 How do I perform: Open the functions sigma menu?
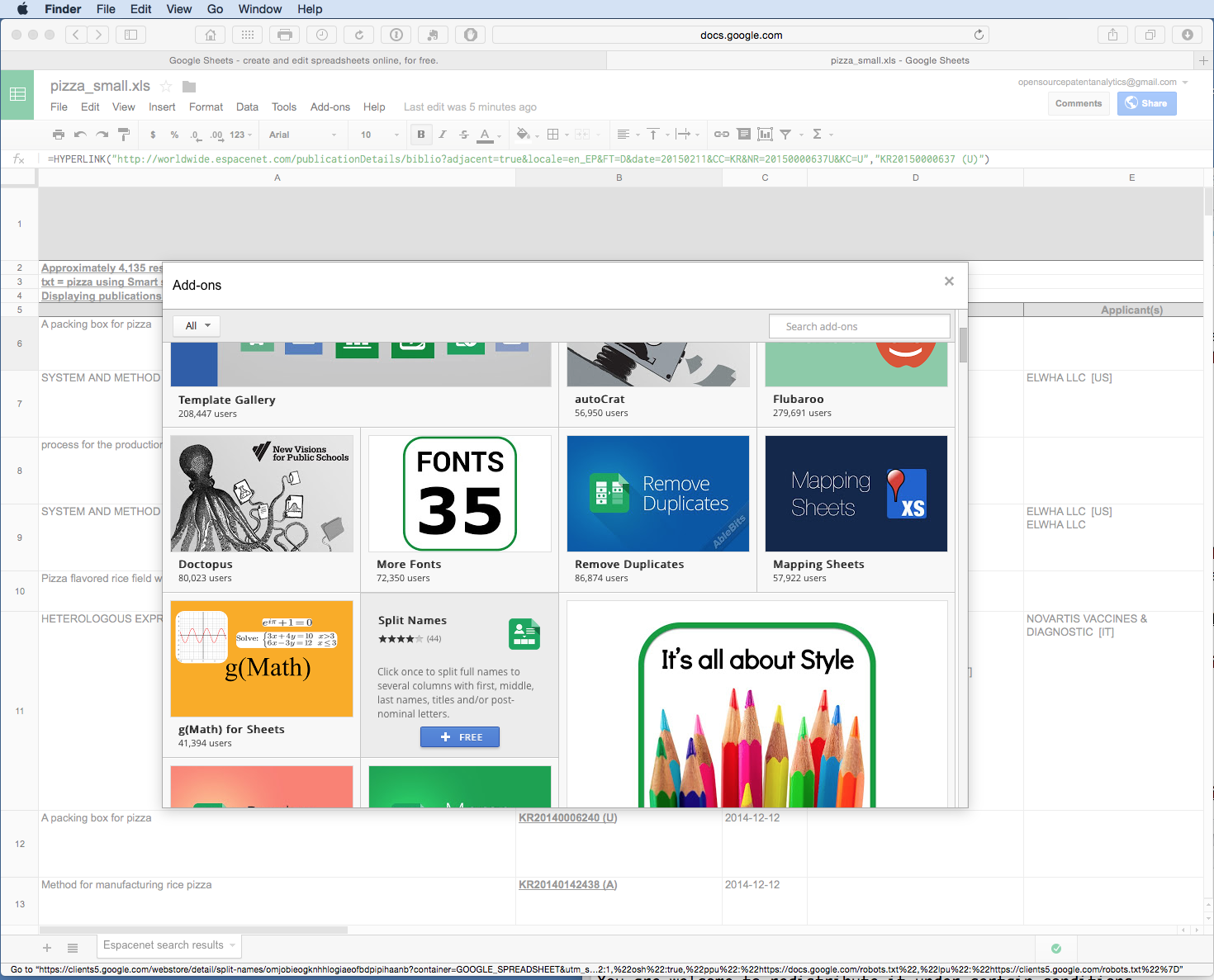(818, 135)
